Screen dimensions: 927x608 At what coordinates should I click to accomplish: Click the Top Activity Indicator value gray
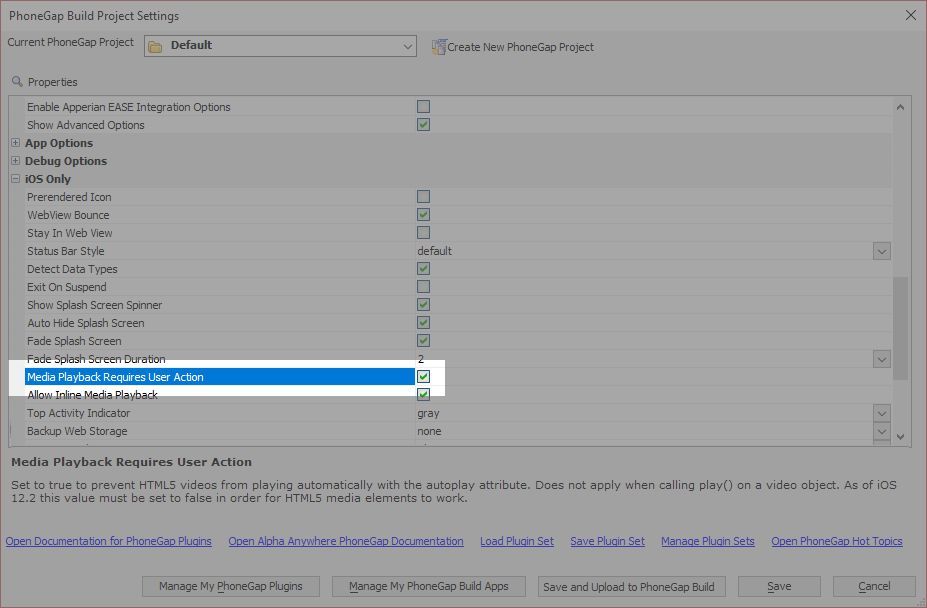click(x=428, y=413)
